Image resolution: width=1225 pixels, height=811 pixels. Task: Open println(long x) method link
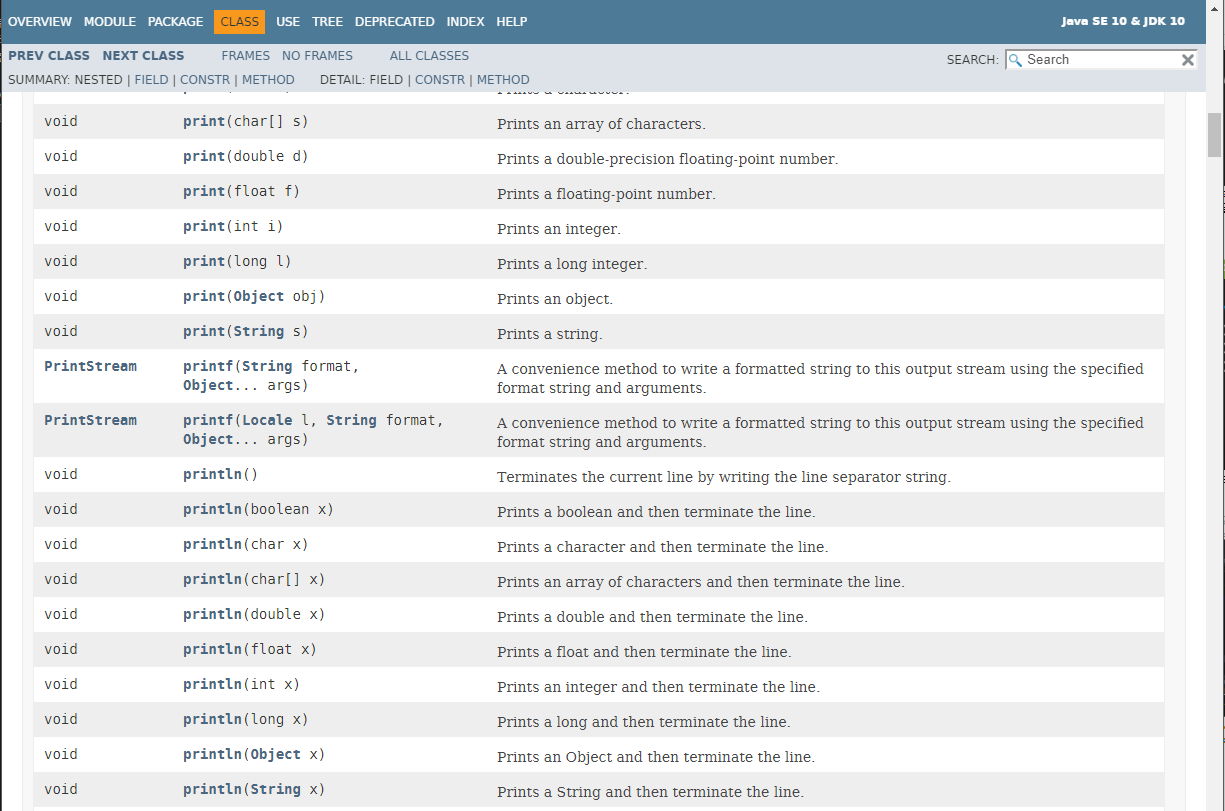point(212,720)
